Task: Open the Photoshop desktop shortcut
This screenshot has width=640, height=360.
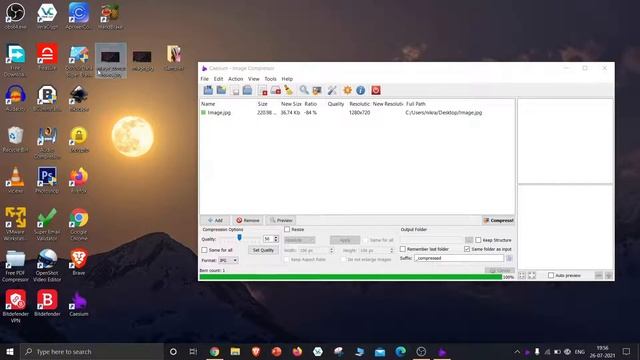Action: click(47, 180)
